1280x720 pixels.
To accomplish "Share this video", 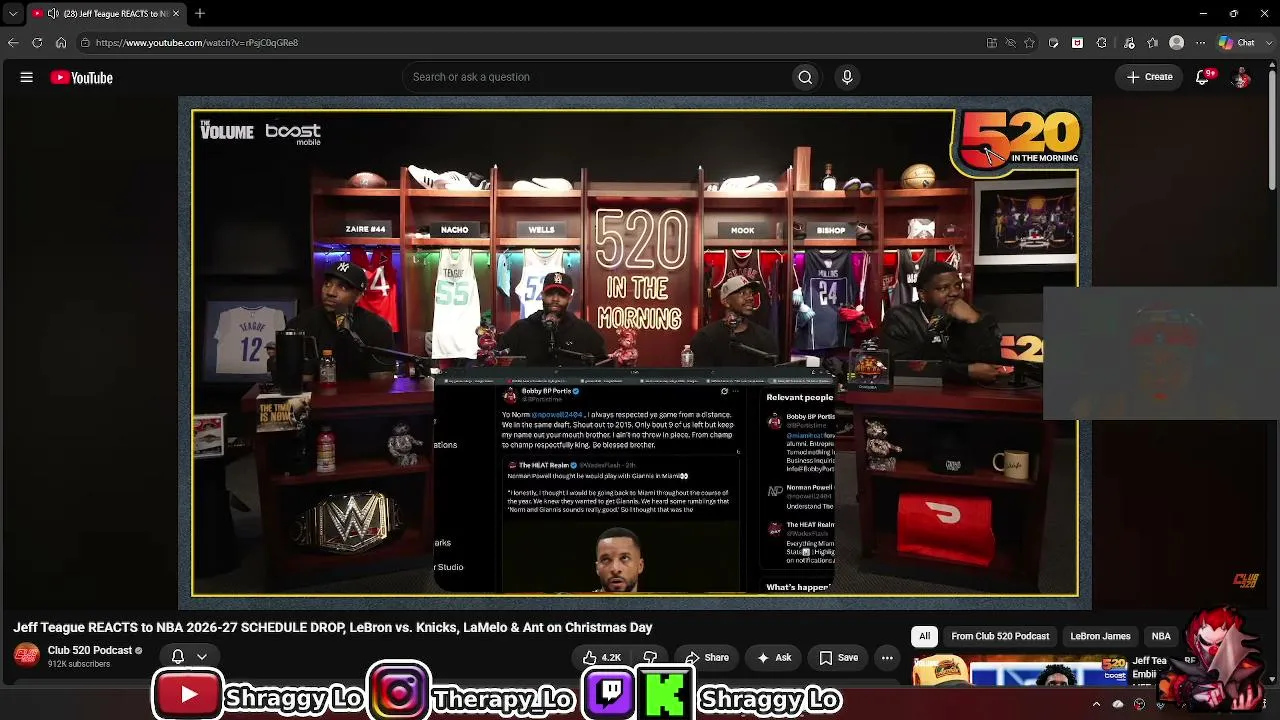I will [706, 657].
